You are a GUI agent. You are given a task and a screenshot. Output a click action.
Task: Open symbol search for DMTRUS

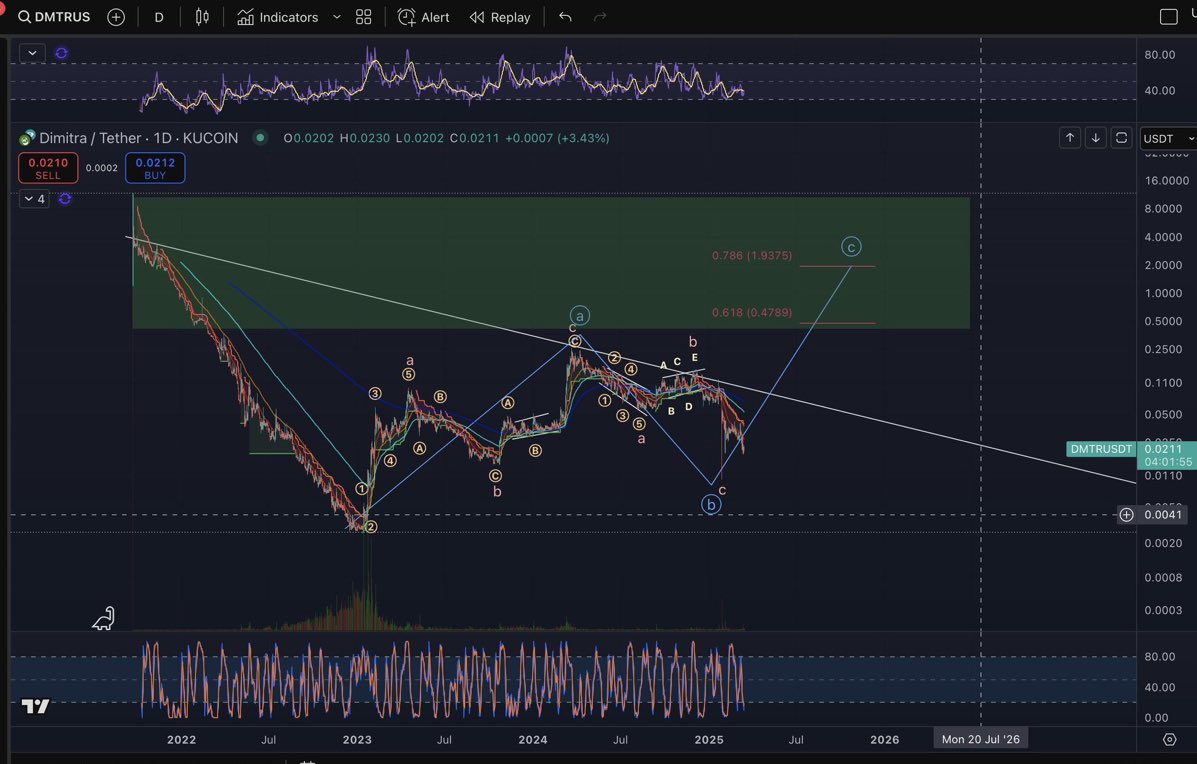(53, 17)
